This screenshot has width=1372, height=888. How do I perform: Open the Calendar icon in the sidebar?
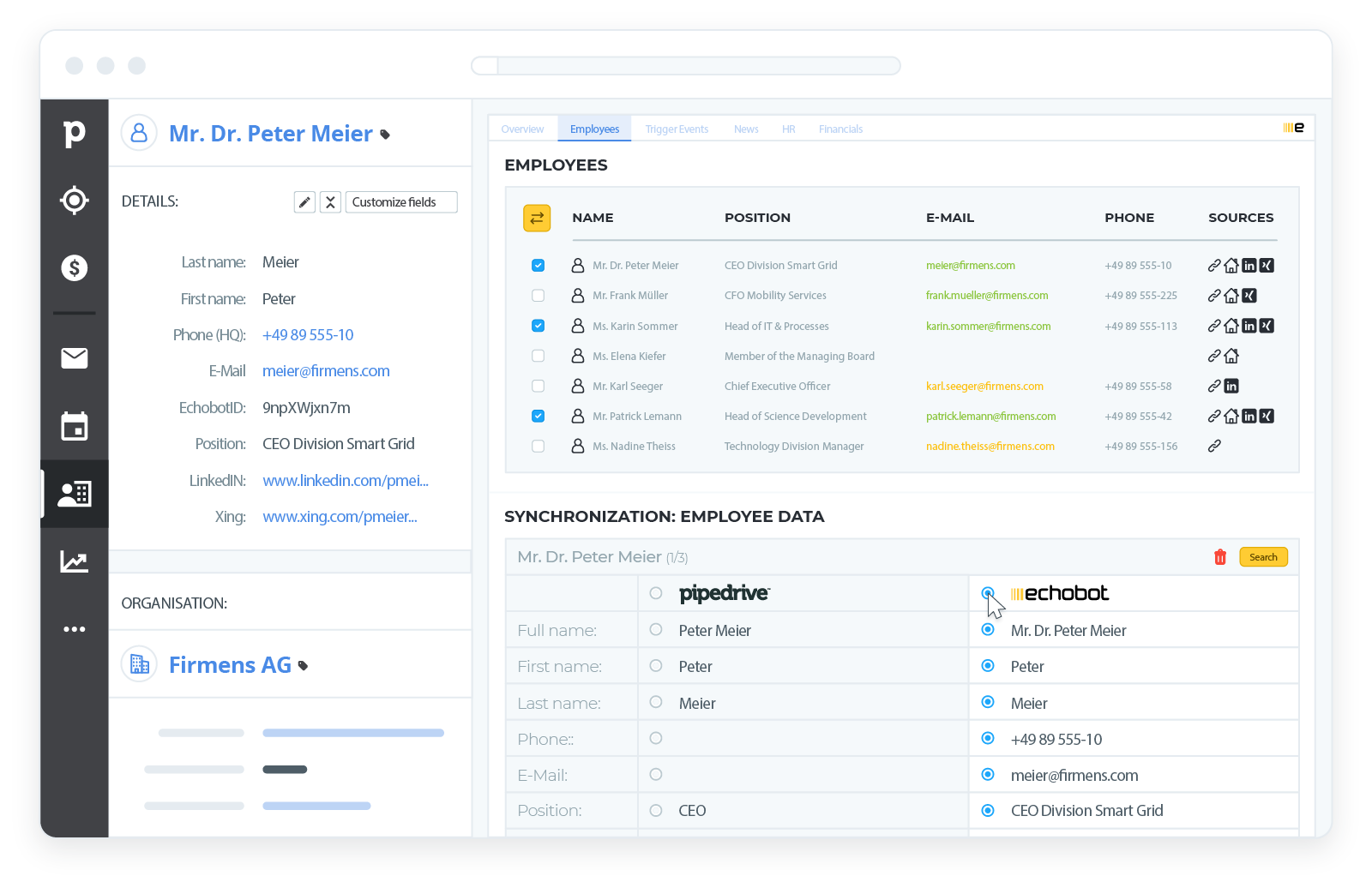(x=75, y=426)
